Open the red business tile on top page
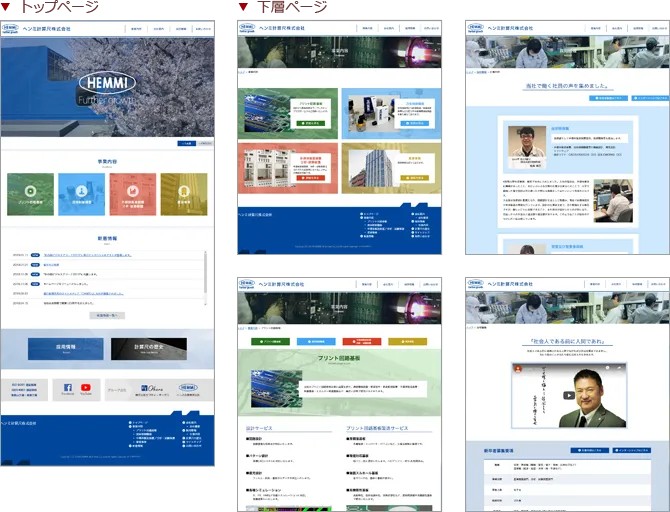The image size is (670, 512). [x=132, y=194]
